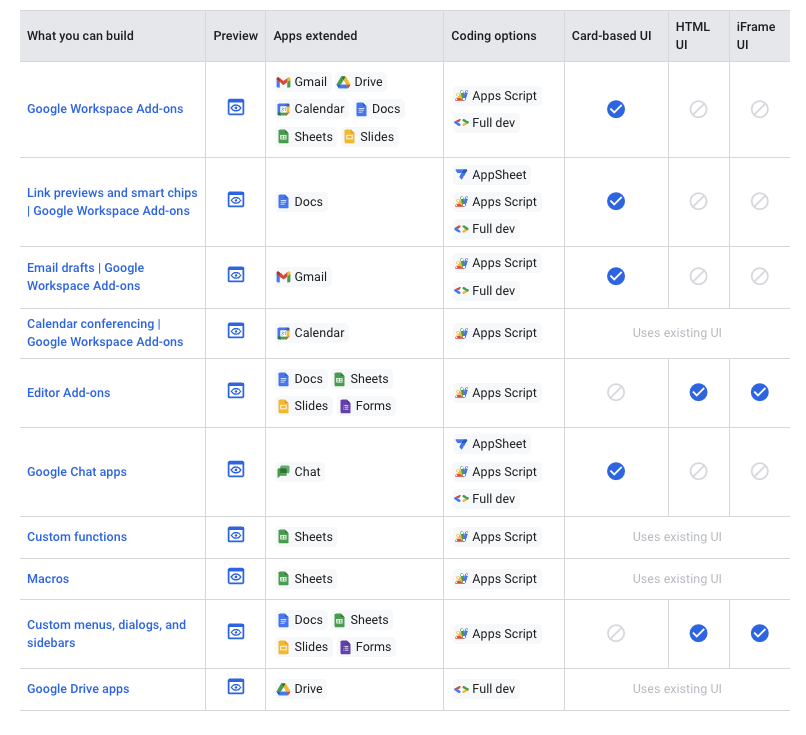Open Custom functions link

[x=77, y=537]
